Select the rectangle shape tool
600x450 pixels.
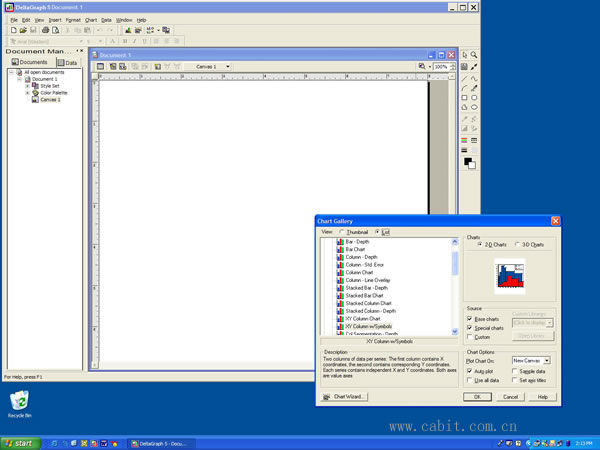click(x=465, y=98)
